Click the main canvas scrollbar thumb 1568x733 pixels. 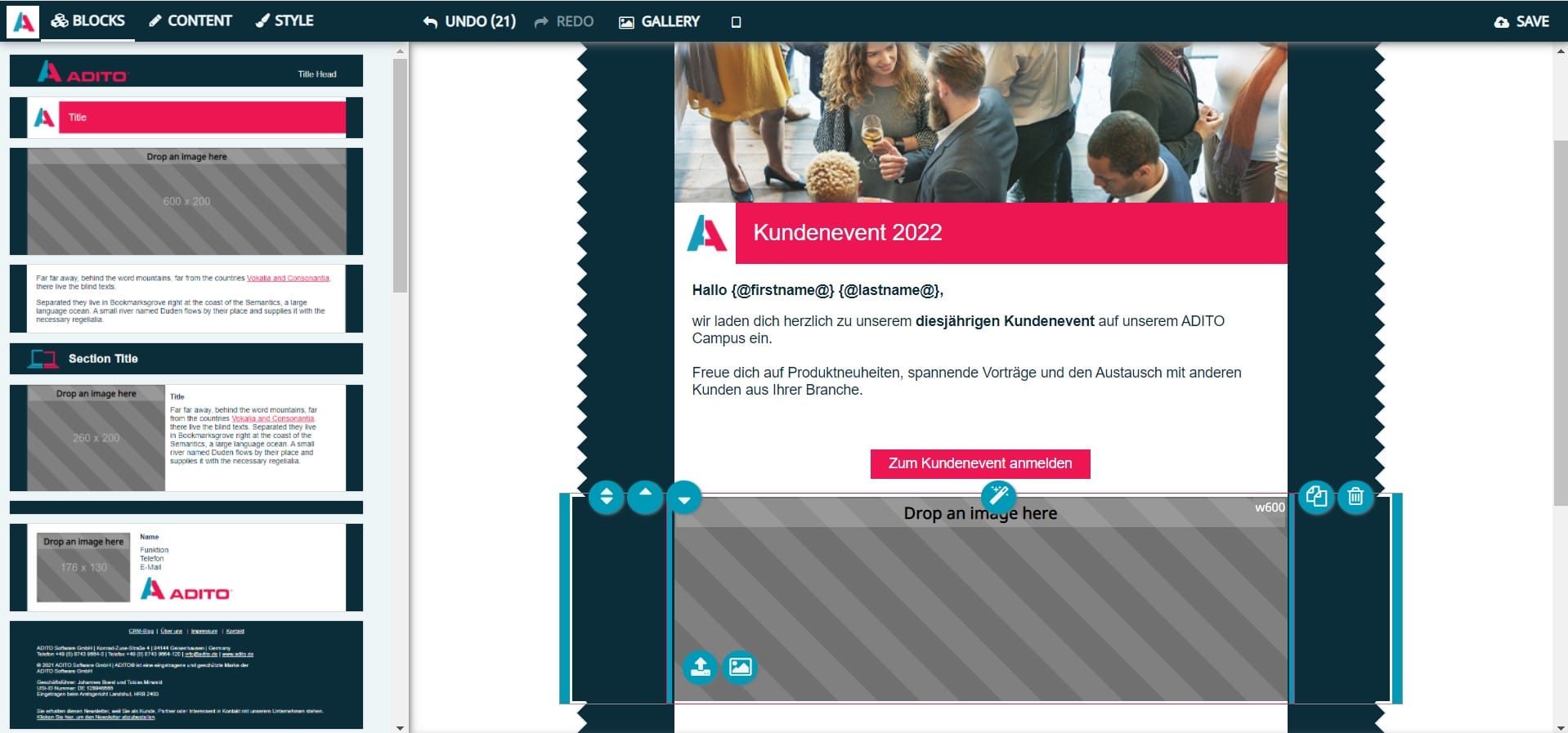point(1561,324)
